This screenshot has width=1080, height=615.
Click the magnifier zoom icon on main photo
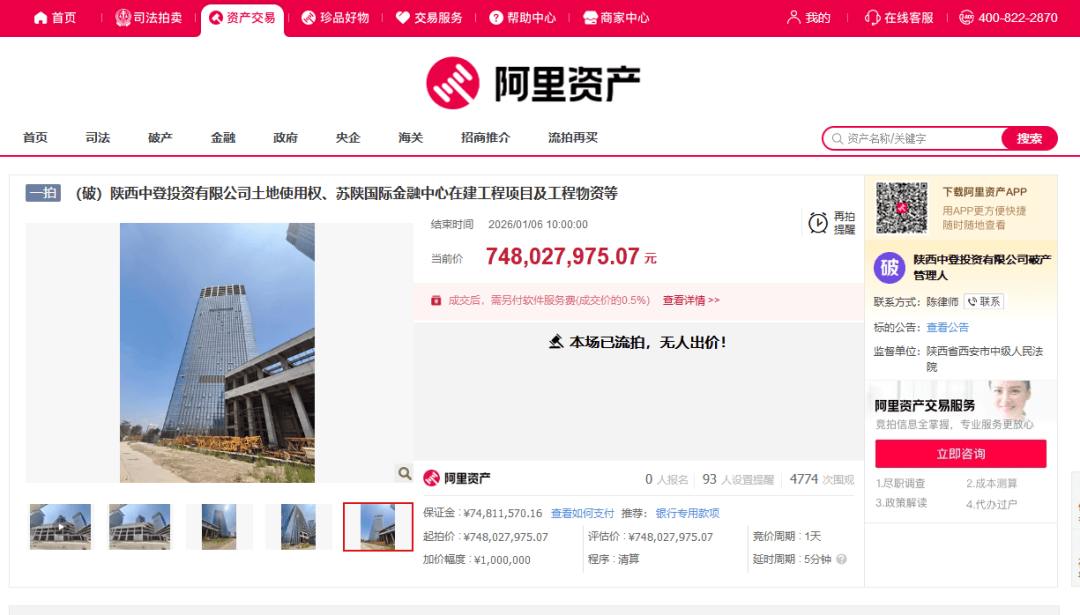(404, 473)
